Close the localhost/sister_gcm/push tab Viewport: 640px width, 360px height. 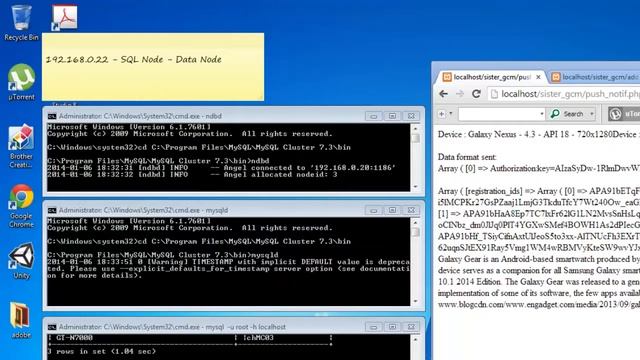538,77
